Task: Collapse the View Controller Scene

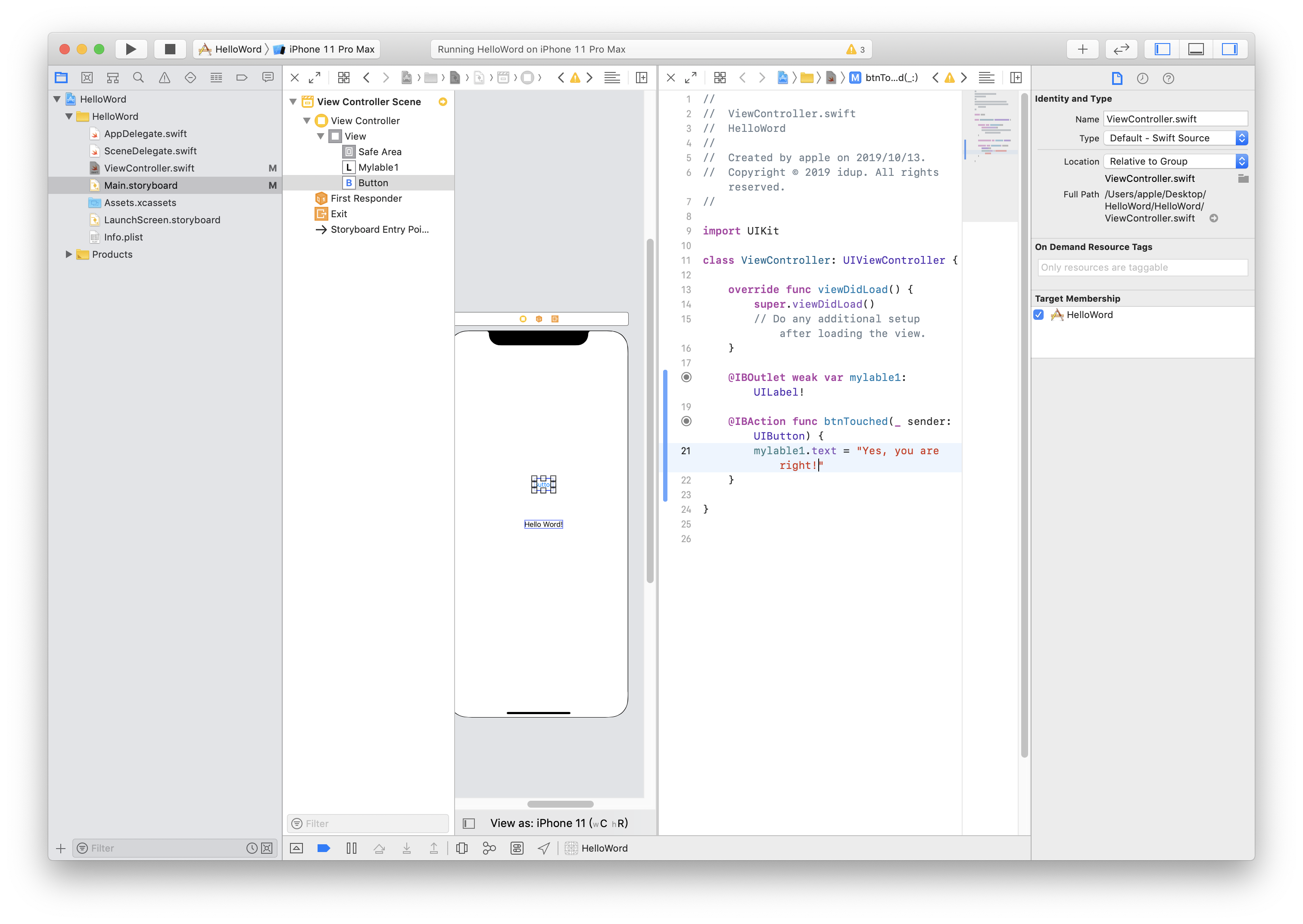Action: tap(293, 102)
